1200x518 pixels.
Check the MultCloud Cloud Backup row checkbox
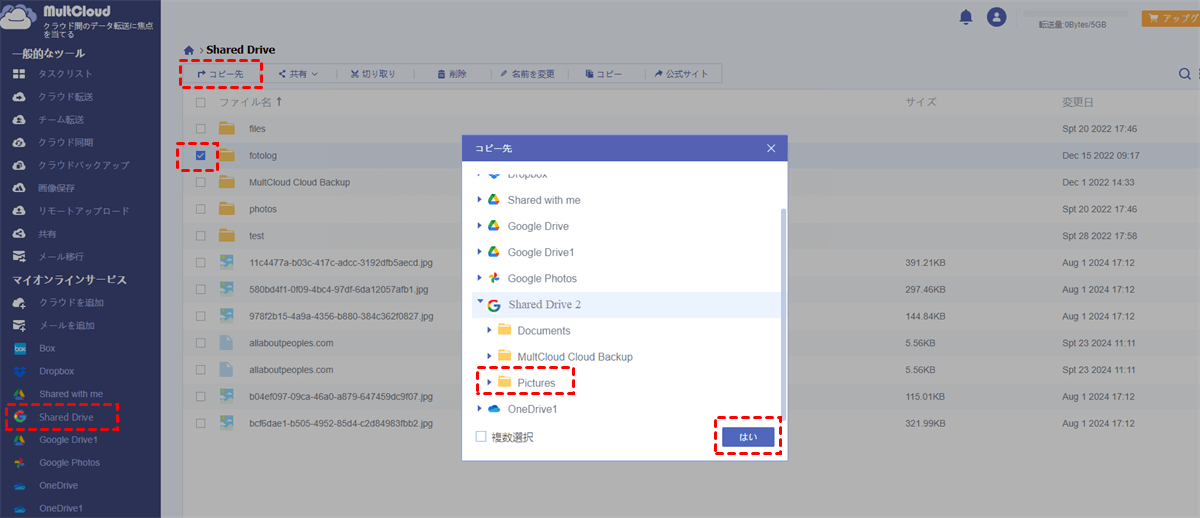coord(201,182)
